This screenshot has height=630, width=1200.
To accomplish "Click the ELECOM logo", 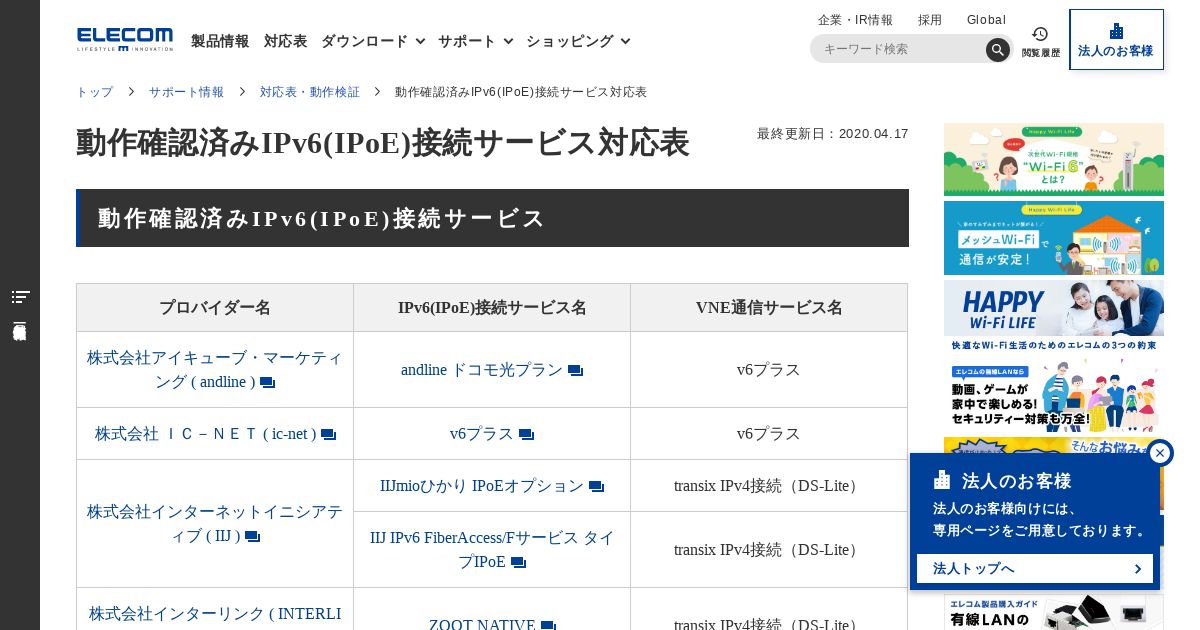I will coord(125,40).
